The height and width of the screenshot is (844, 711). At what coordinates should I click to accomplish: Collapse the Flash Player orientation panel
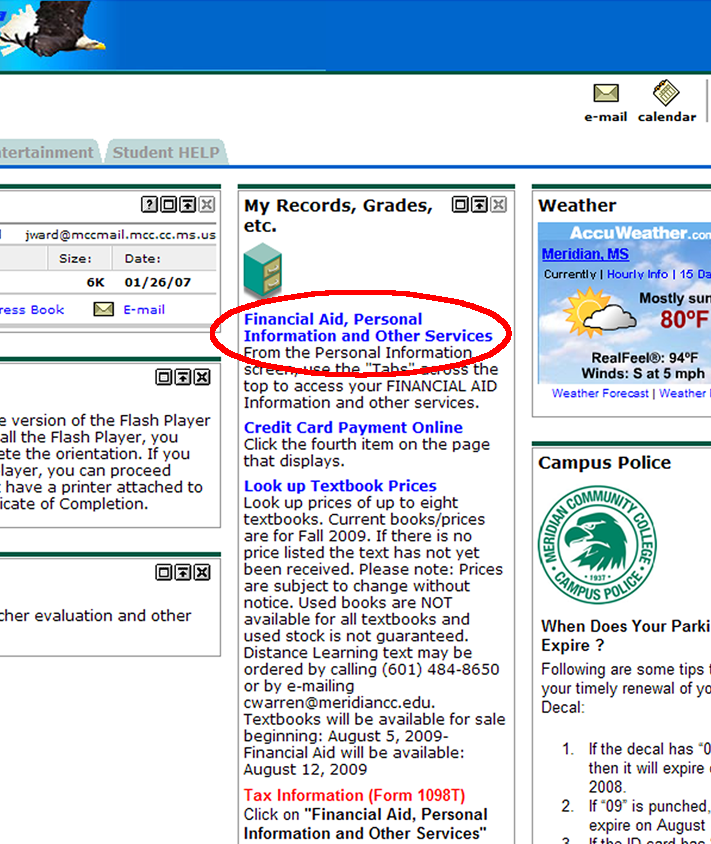pos(183,377)
